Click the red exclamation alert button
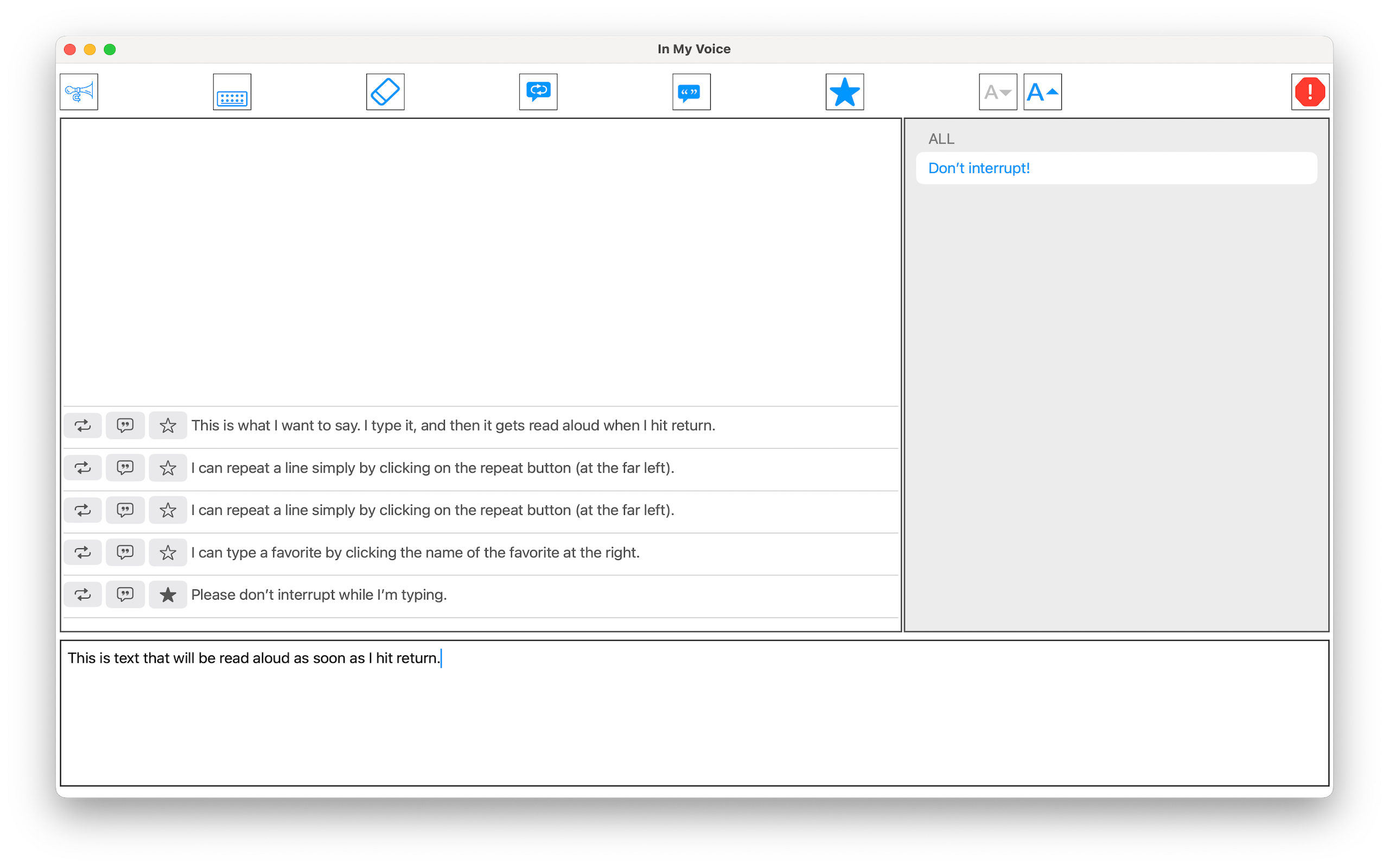 pyautogui.click(x=1310, y=92)
